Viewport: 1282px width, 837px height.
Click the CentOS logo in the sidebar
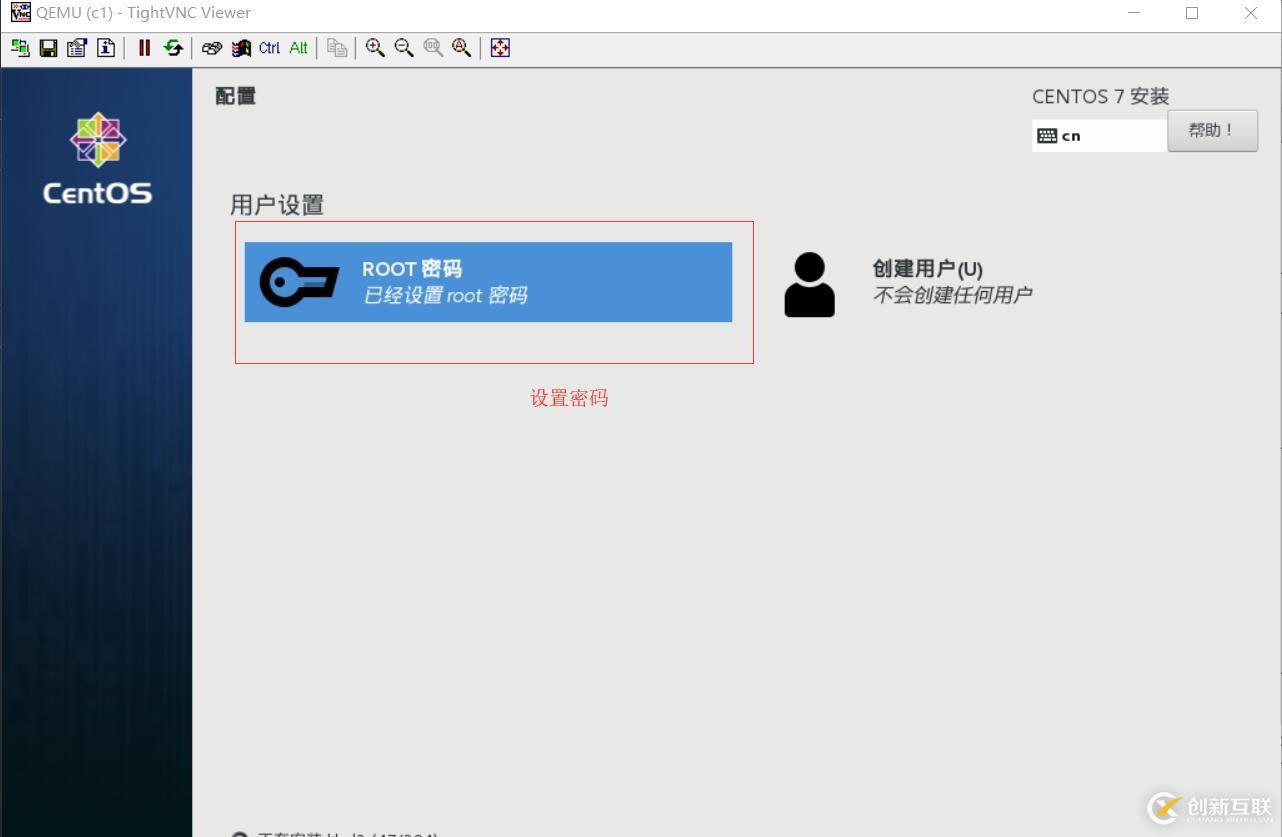click(x=98, y=159)
